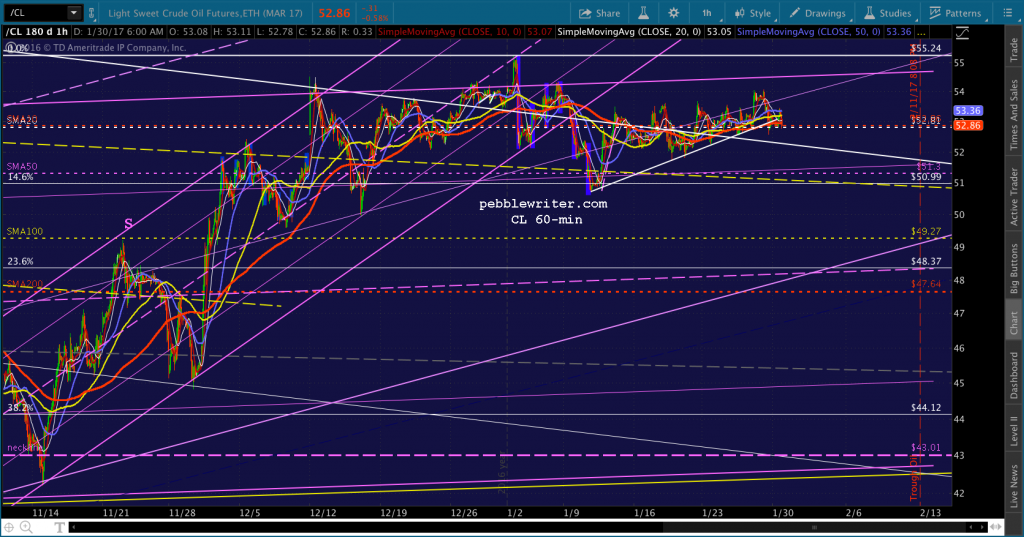Click the SMA100 line label
The image size is (1024, 537).
point(25,231)
